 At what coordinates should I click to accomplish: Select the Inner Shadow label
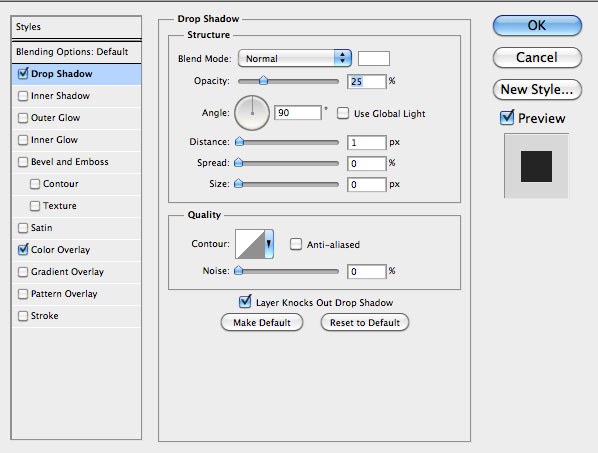click(60, 96)
